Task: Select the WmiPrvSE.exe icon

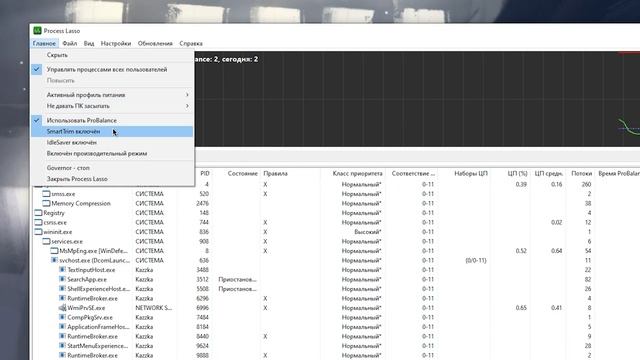Action: pos(62,308)
